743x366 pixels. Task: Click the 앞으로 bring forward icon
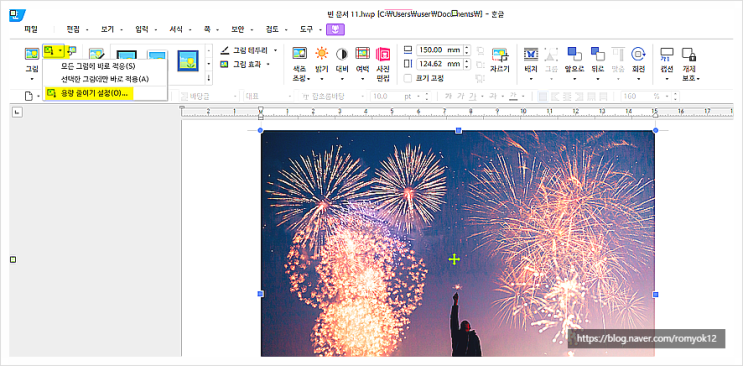pos(574,54)
